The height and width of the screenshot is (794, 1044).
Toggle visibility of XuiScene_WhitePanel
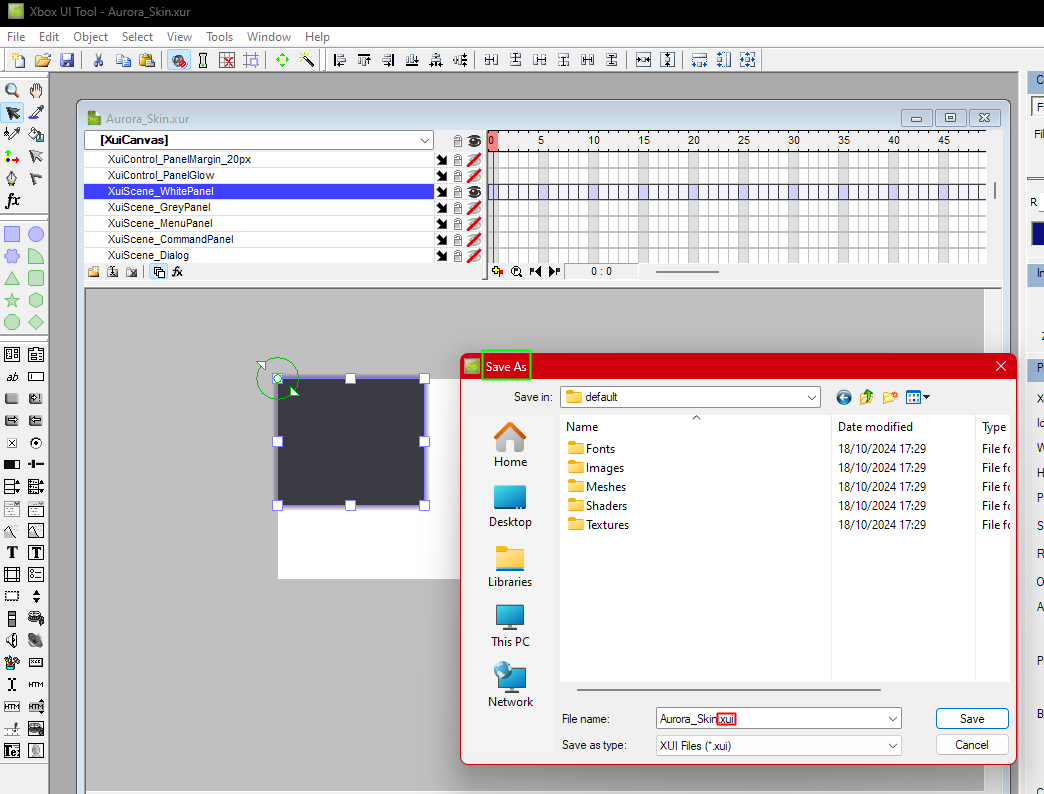473,192
